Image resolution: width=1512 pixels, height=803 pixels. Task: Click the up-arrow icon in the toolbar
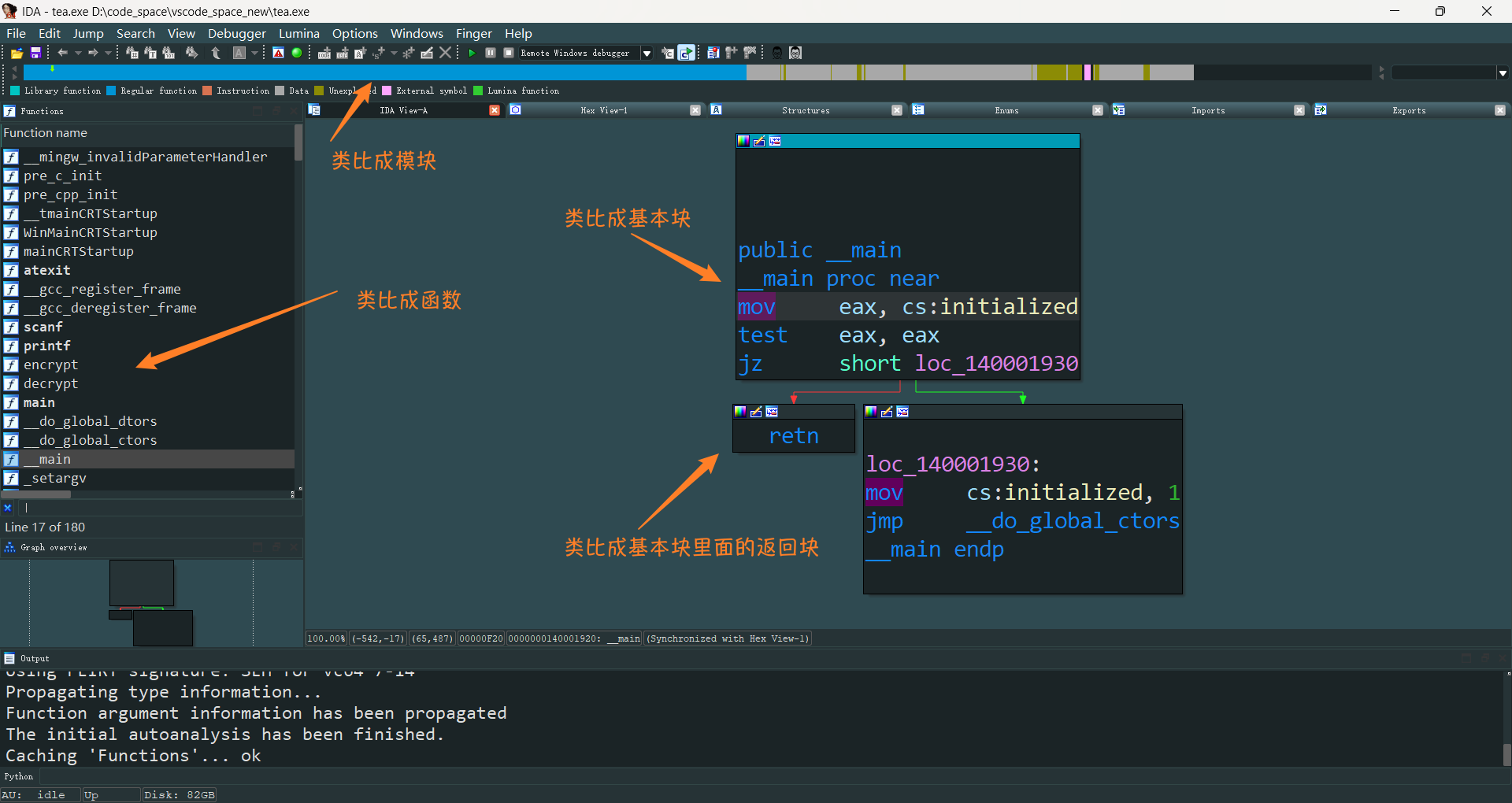(216, 53)
